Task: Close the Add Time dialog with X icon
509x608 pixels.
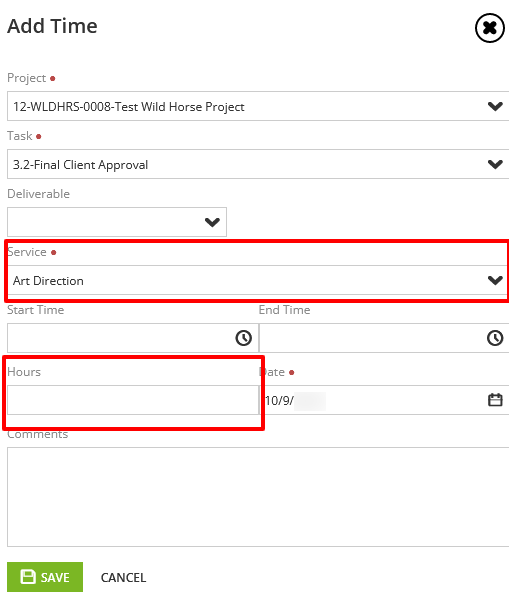Action: coord(490,28)
